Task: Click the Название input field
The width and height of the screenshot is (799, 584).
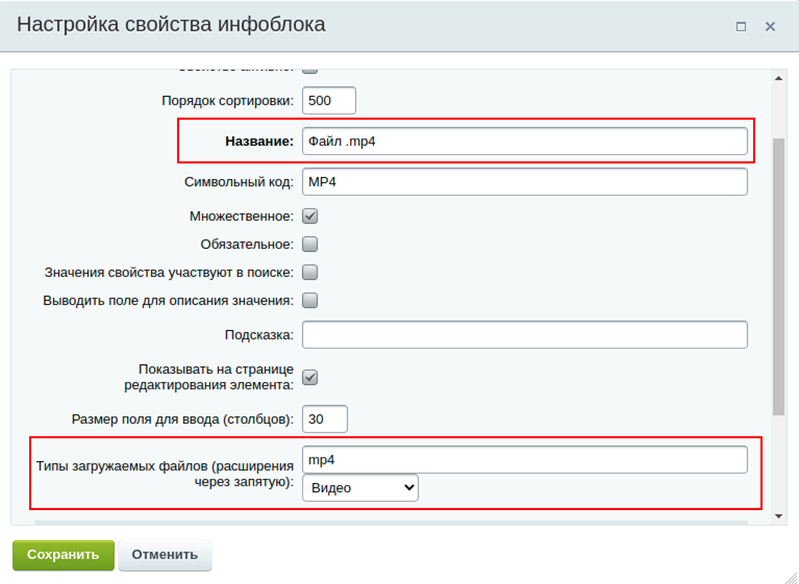Action: coord(524,141)
